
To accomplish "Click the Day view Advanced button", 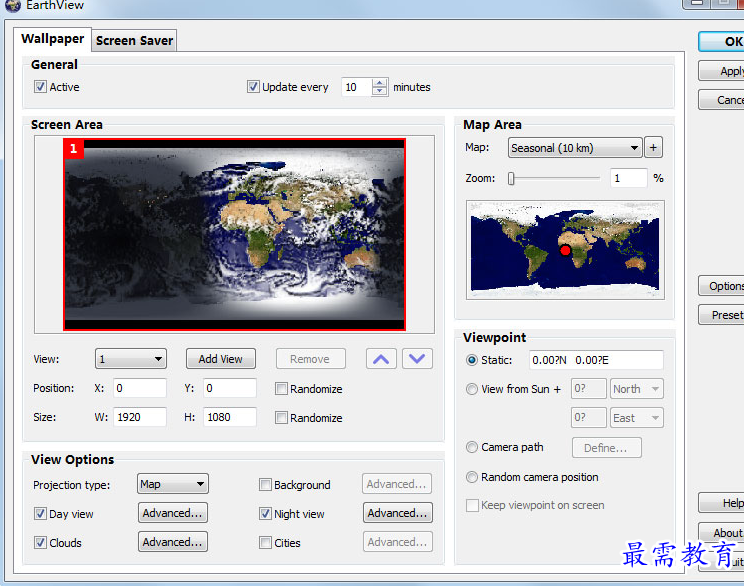I will click(173, 513).
